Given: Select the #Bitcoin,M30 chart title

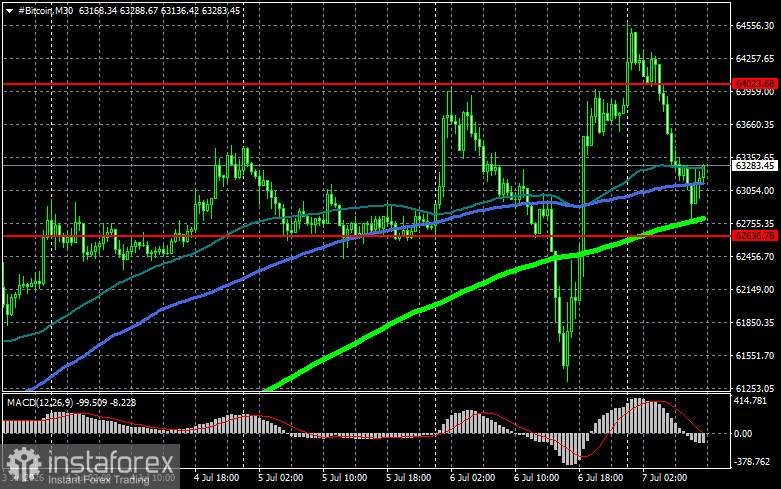Looking at the screenshot, I should coord(45,10).
